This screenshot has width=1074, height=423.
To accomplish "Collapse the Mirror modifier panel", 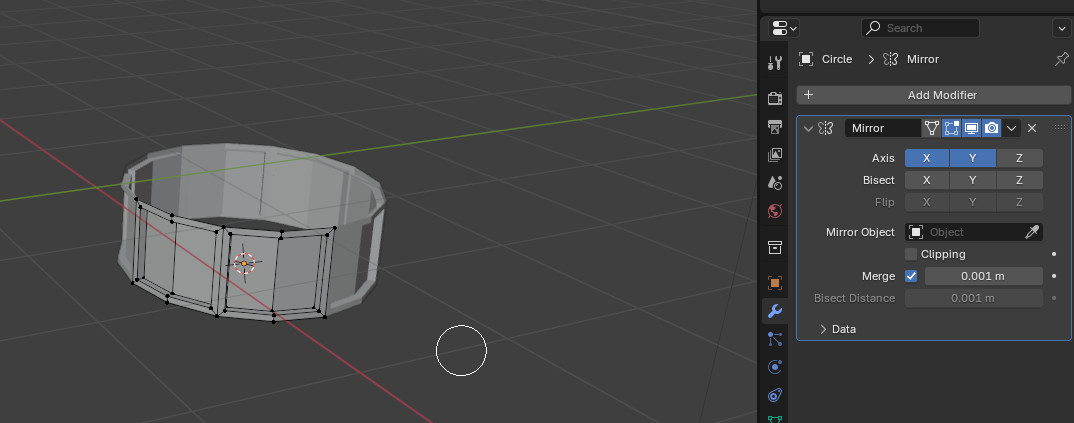I will point(808,128).
